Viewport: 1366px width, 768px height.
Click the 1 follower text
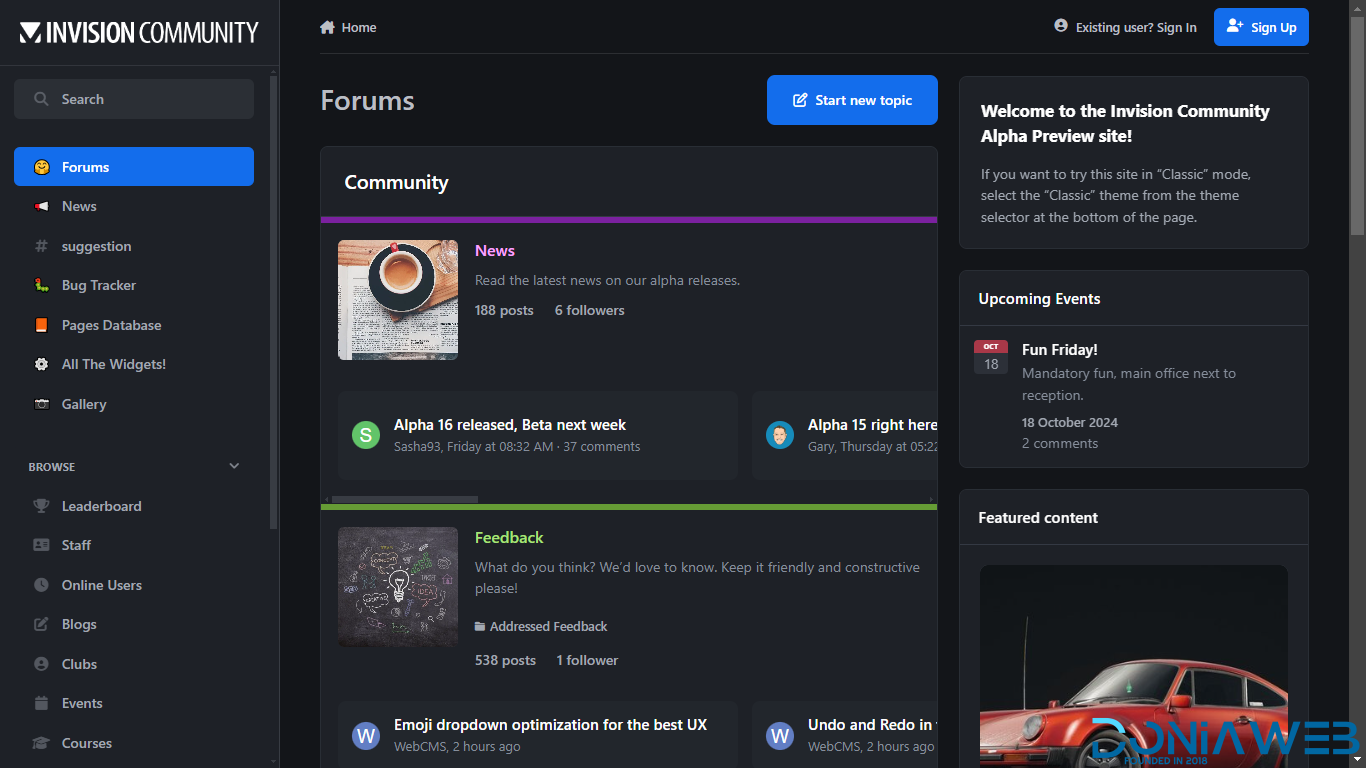pos(587,661)
